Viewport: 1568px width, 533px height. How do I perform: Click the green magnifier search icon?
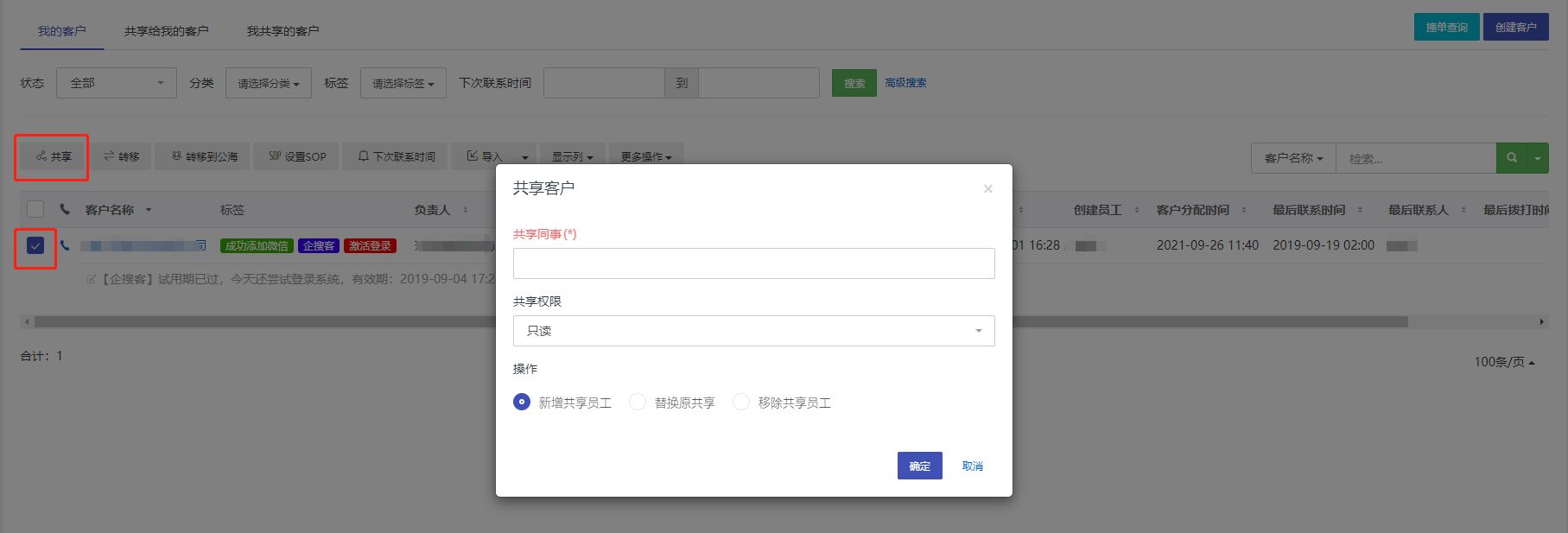(x=1511, y=158)
